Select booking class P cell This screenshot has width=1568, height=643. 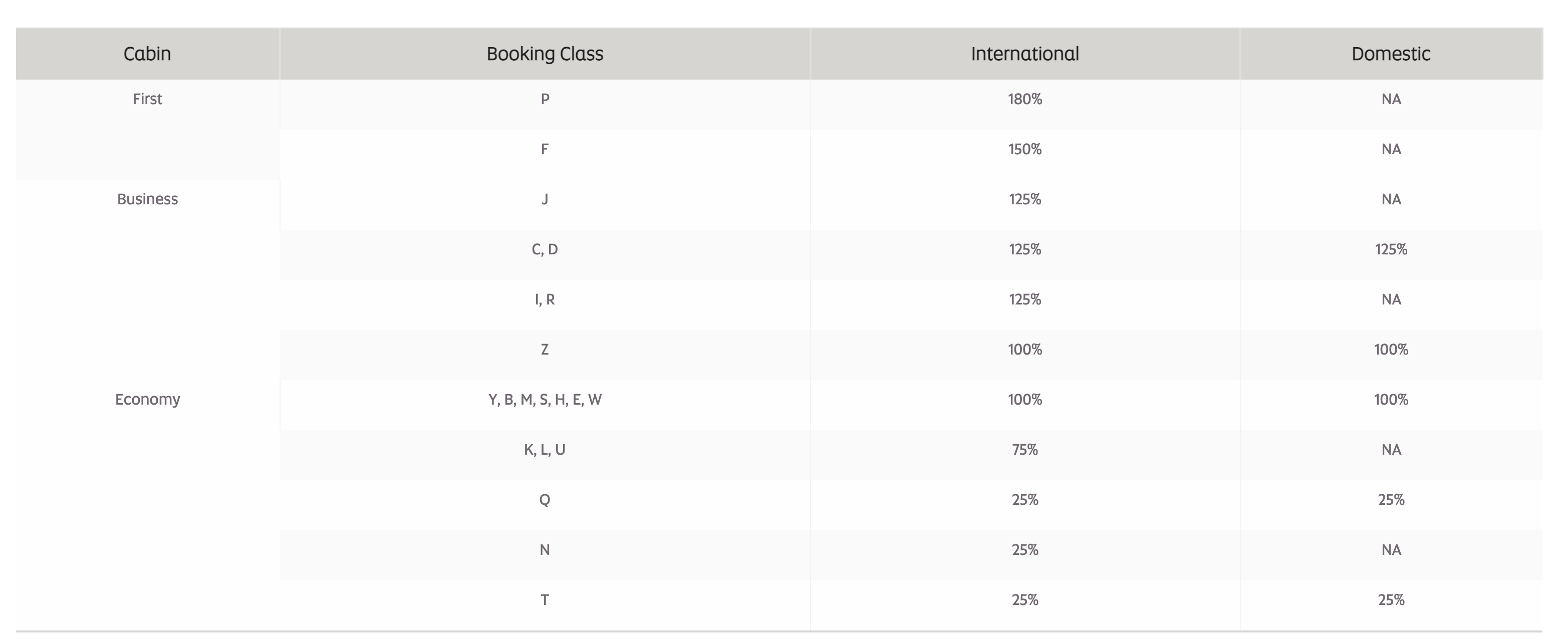545,99
